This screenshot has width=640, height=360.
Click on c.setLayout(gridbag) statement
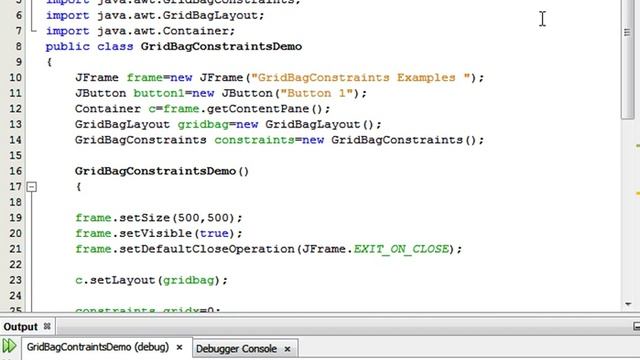coord(151,280)
